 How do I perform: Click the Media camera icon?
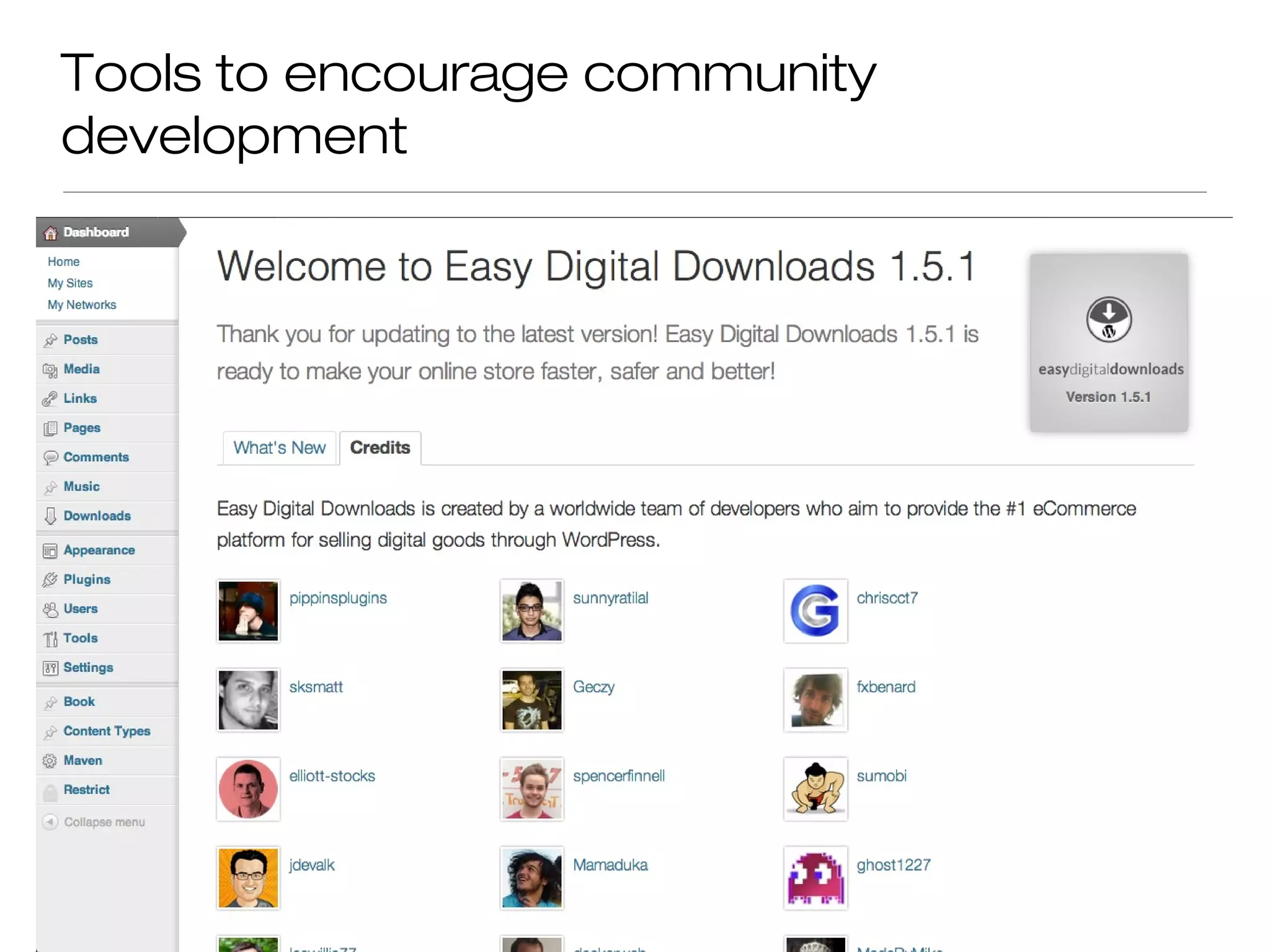[50, 370]
